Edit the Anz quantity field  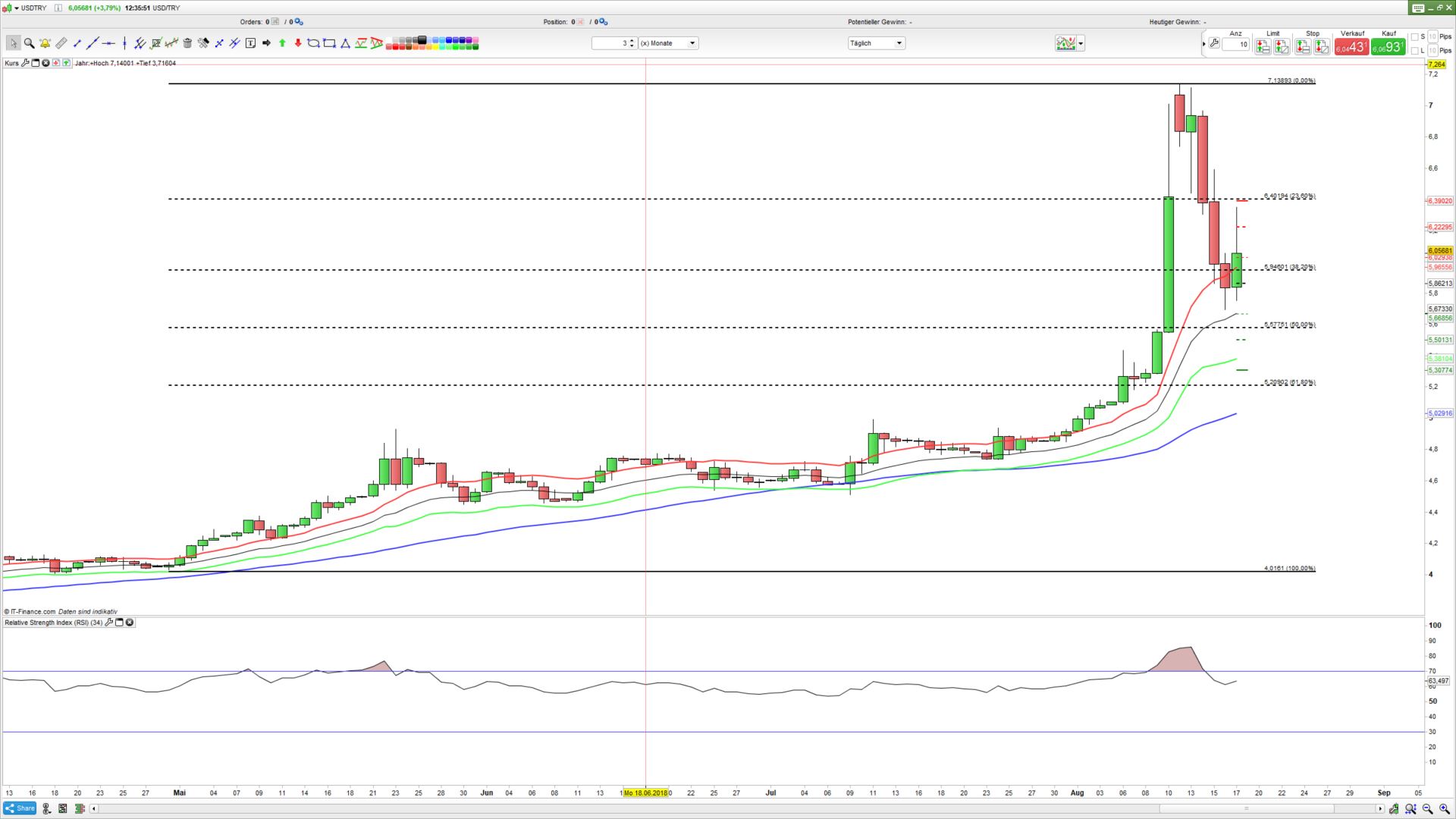[x=1236, y=45]
